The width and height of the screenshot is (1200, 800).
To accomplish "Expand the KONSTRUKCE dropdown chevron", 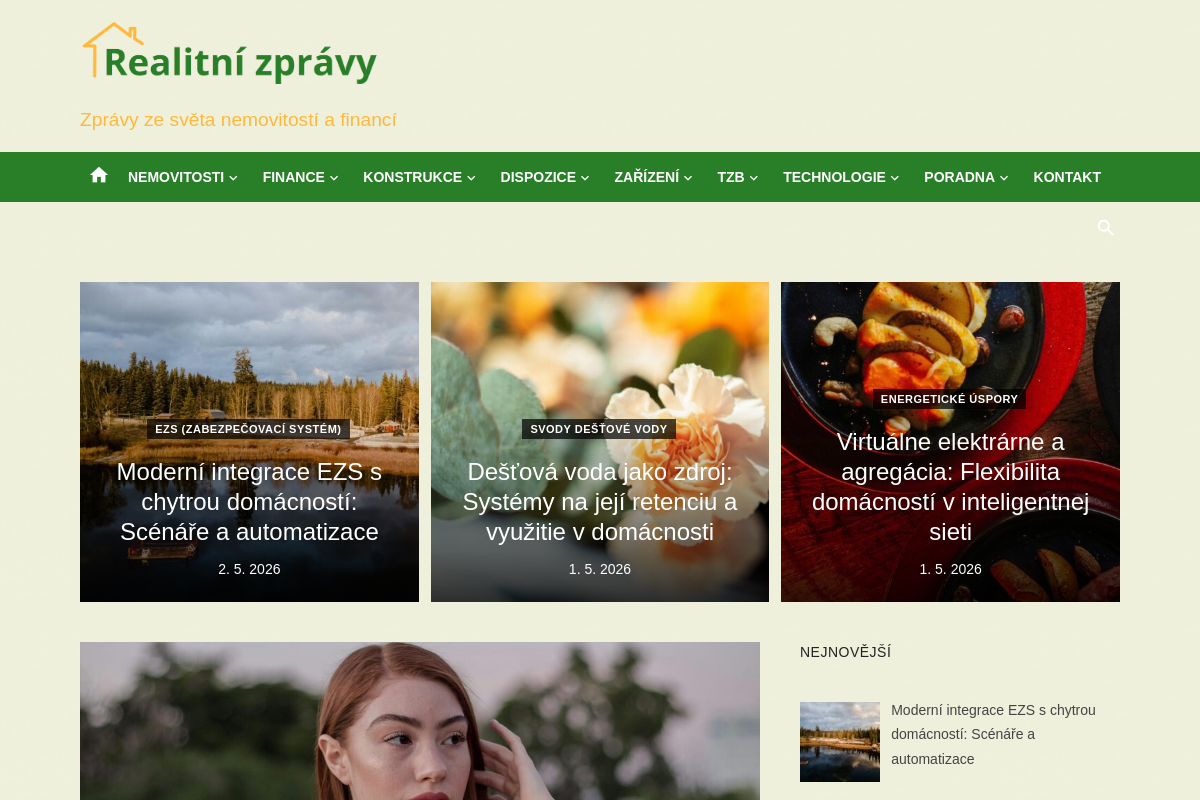I will [471, 178].
